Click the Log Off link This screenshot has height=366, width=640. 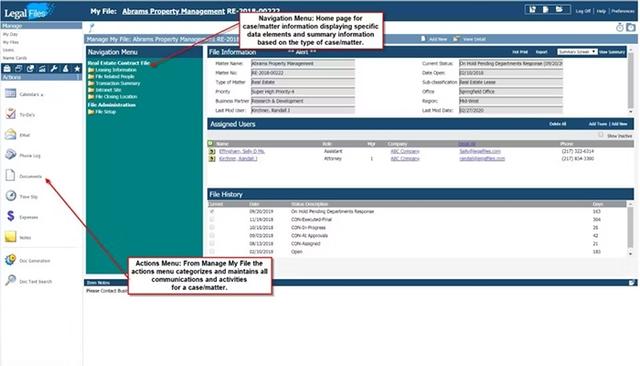tap(583, 11)
